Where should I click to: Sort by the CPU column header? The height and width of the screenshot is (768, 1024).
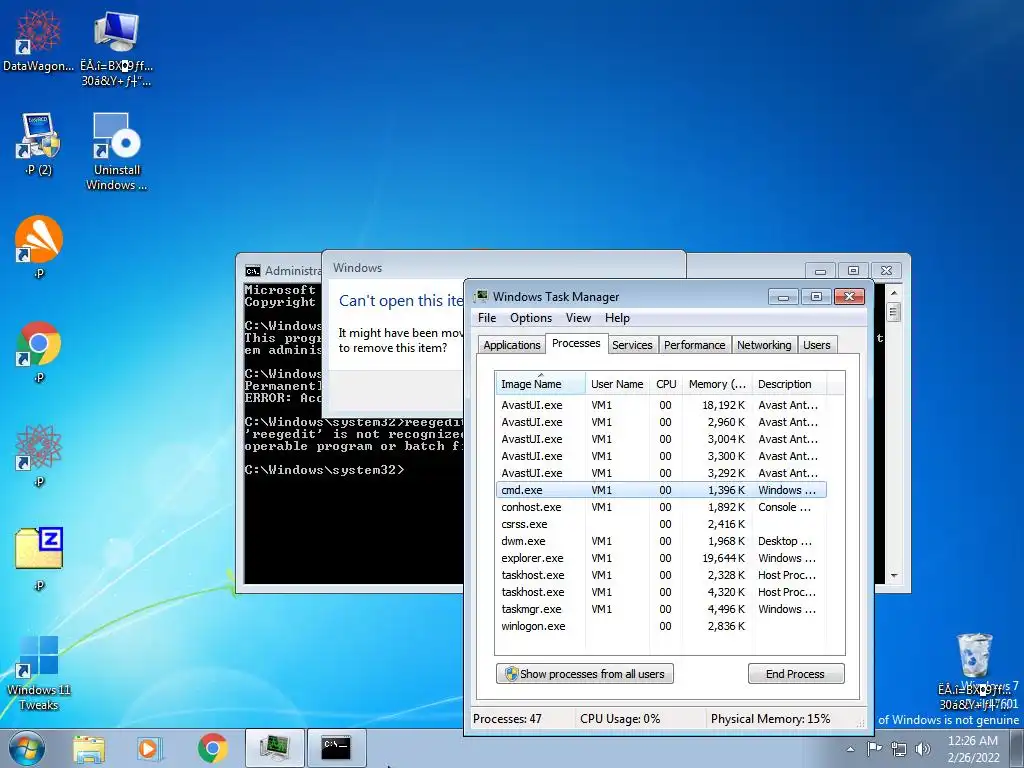pyautogui.click(x=666, y=384)
